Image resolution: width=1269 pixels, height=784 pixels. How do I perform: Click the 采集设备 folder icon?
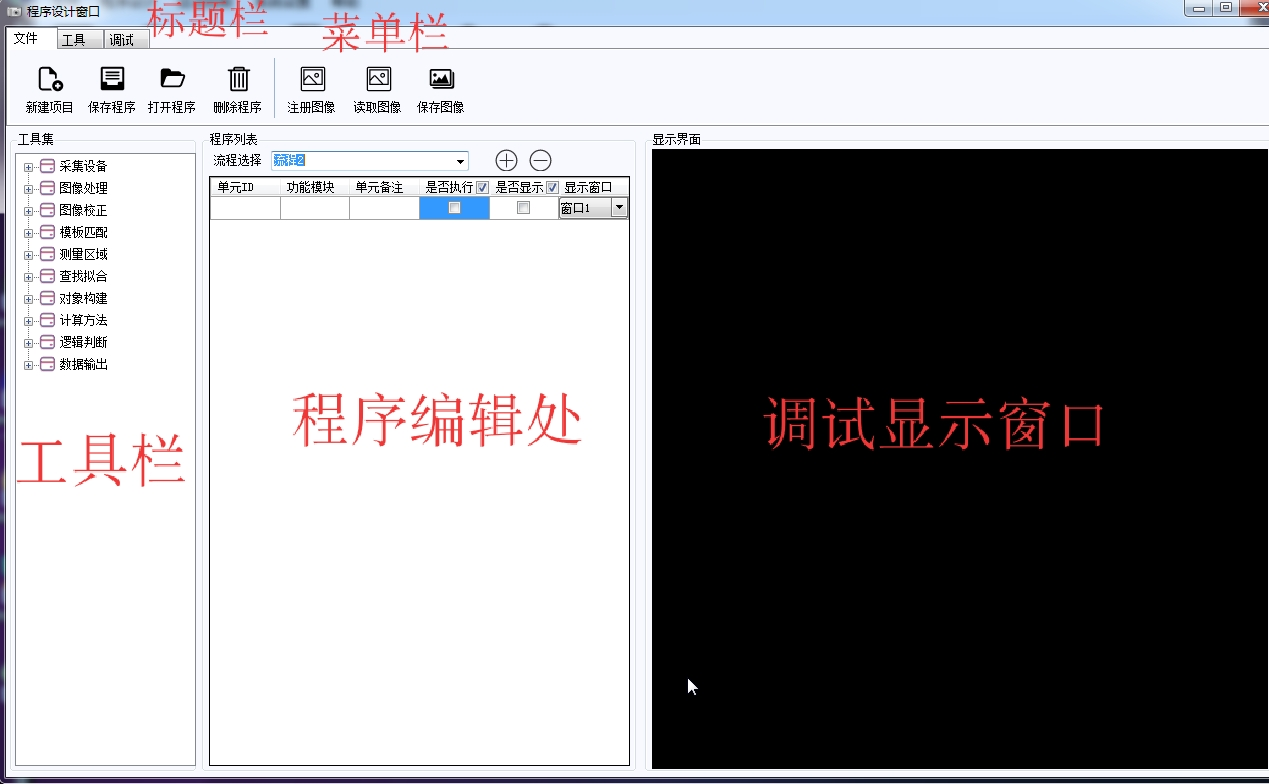pos(47,166)
